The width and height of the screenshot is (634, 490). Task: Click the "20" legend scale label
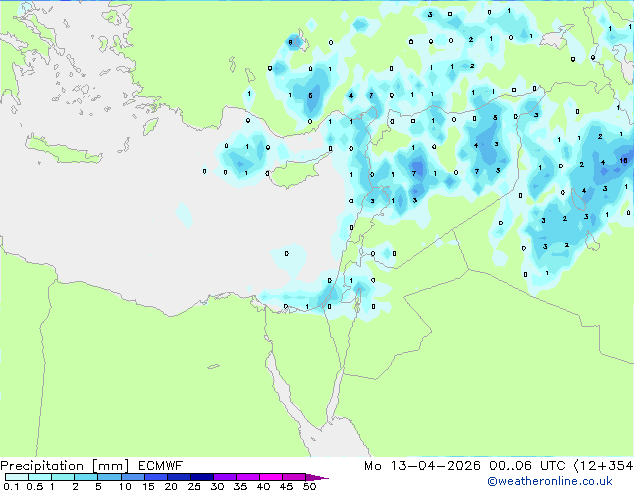point(171,486)
